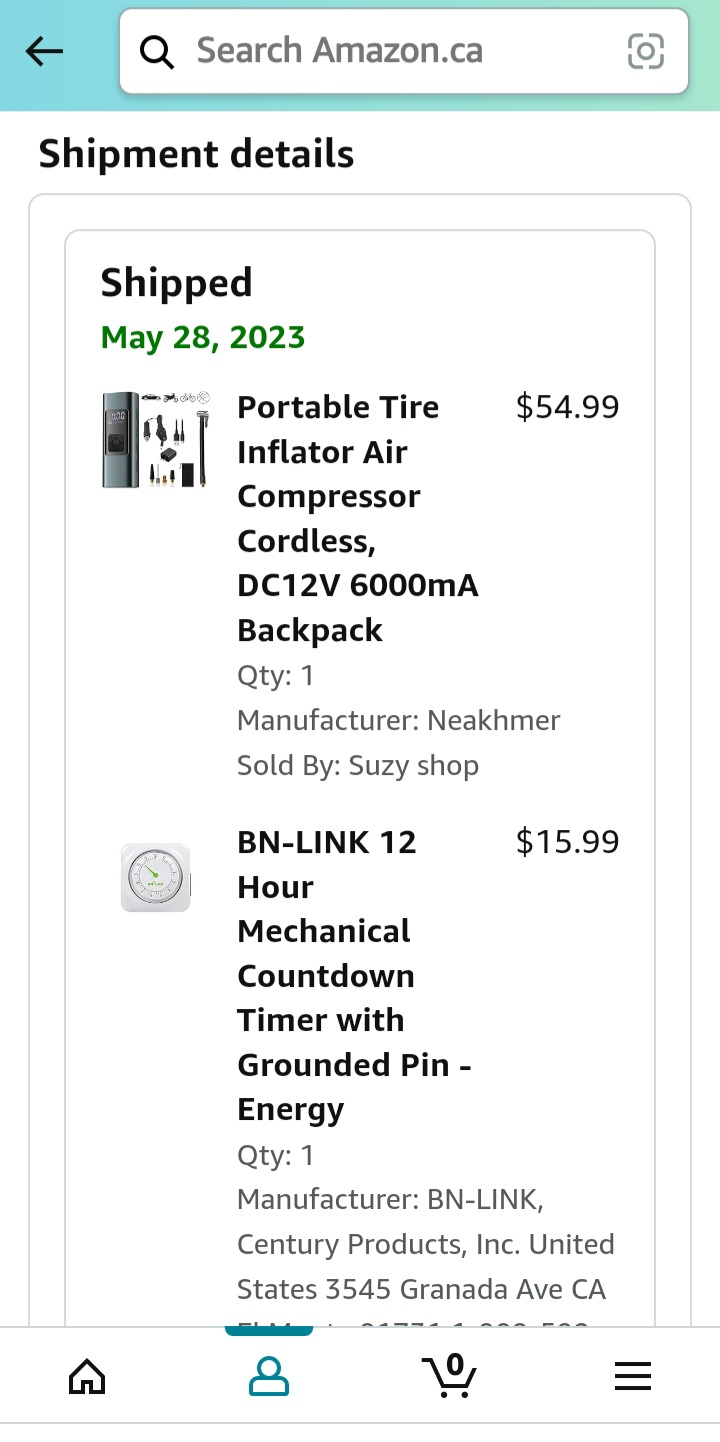The height and width of the screenshot is (1442, 720).
Task: Open the camera scan lens in the search bar
Action: point(645,51)
